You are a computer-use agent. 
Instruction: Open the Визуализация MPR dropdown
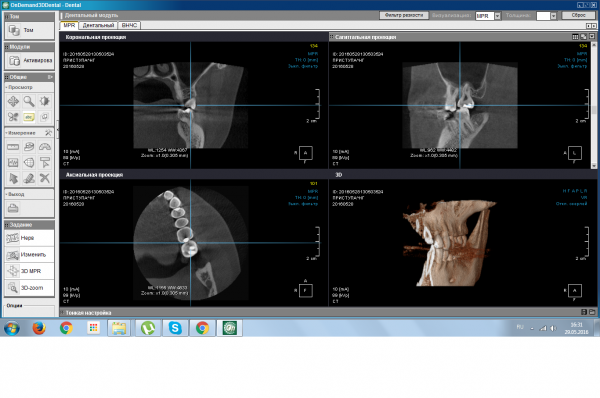497,16
